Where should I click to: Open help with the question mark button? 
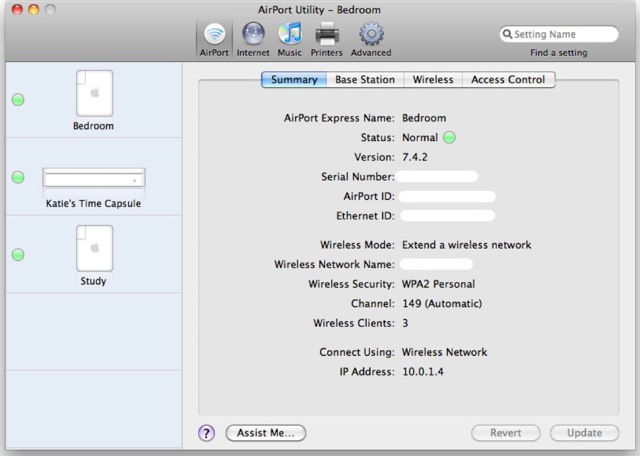(x=207, y=433)
